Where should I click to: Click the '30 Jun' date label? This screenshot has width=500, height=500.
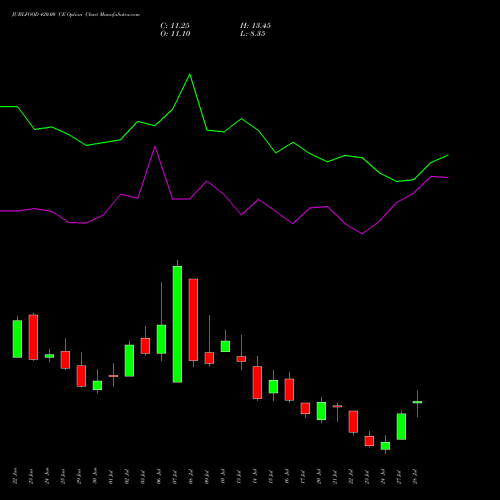point(95,476)
